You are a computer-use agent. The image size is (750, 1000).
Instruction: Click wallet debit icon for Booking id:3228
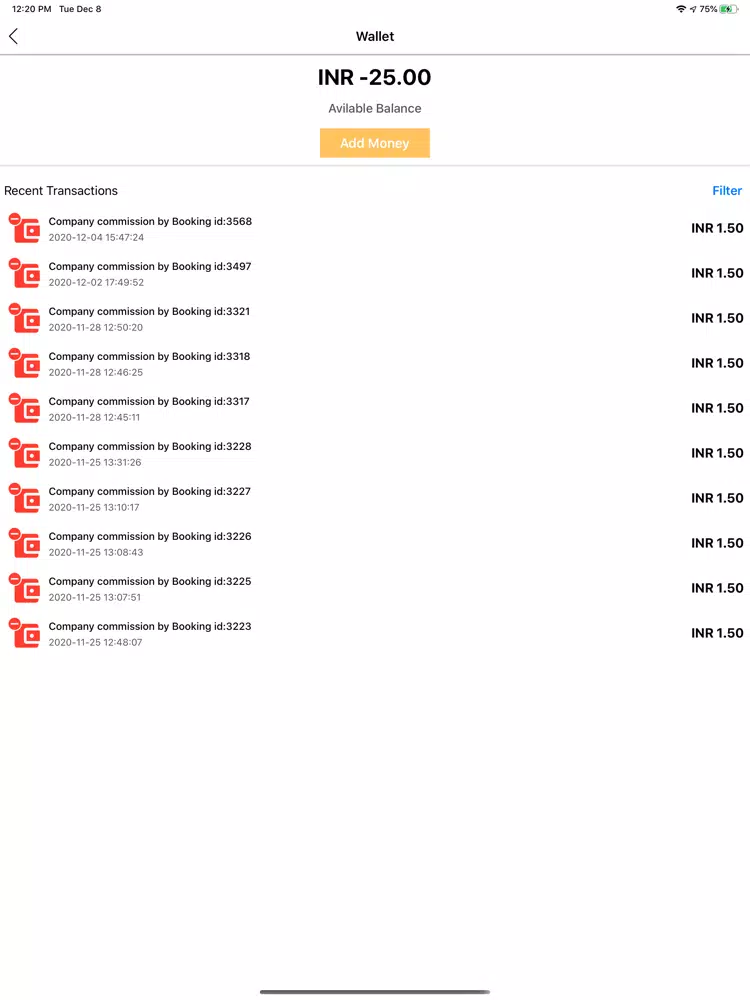coord(24,453)
